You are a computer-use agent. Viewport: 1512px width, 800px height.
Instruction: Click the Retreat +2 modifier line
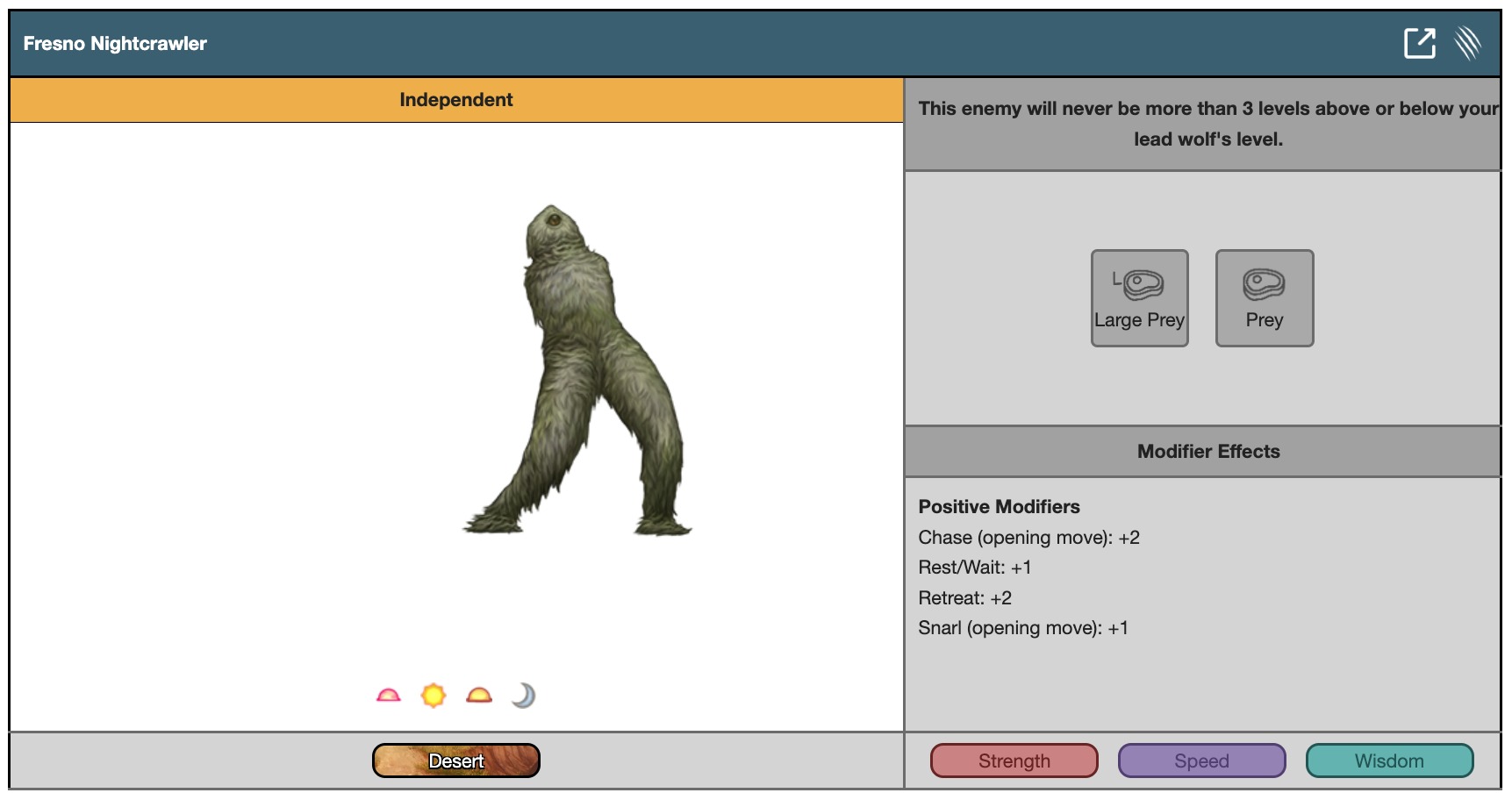point(964,598)
